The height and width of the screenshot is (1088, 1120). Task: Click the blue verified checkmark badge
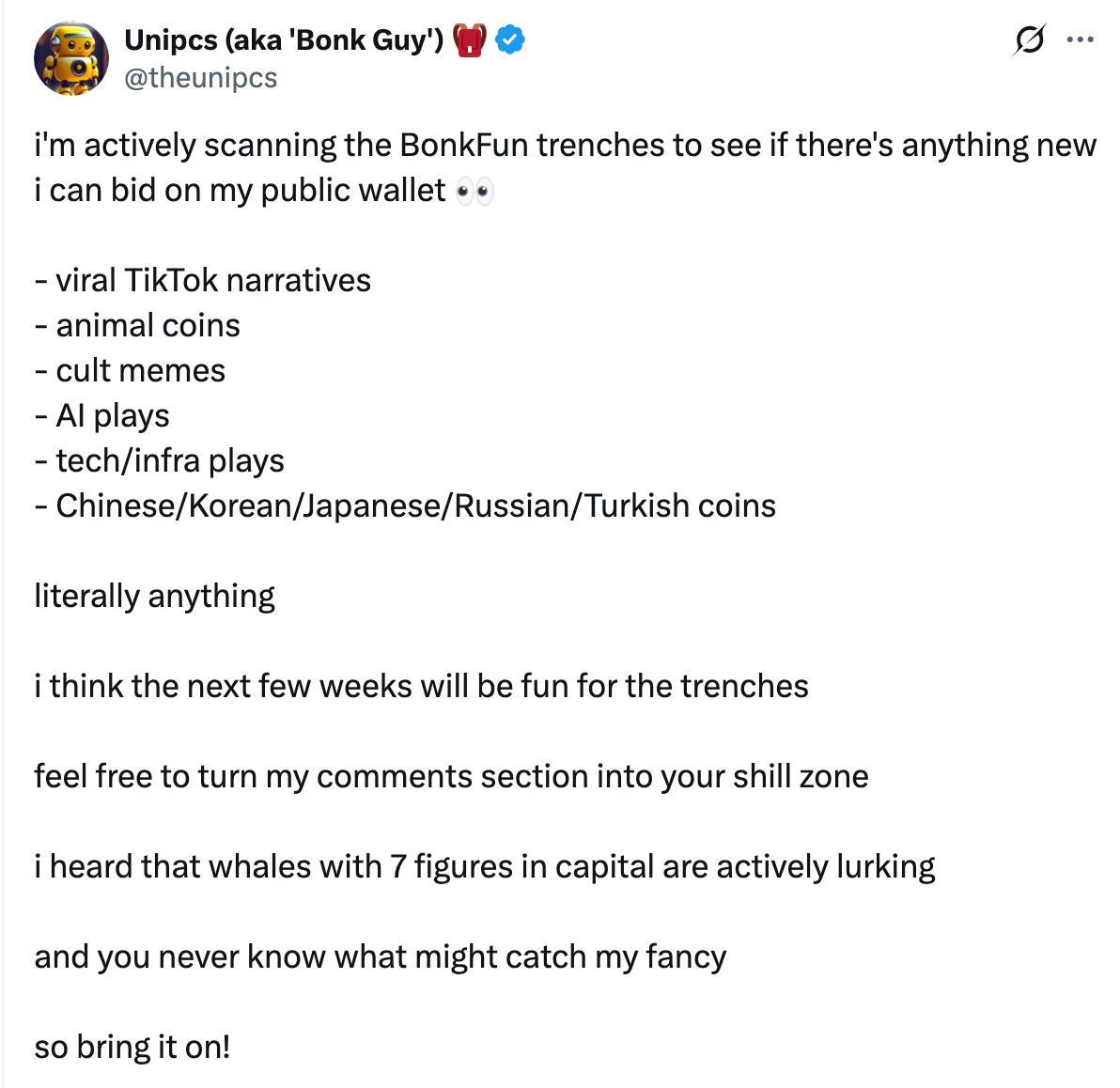click(x=510, y=40)
